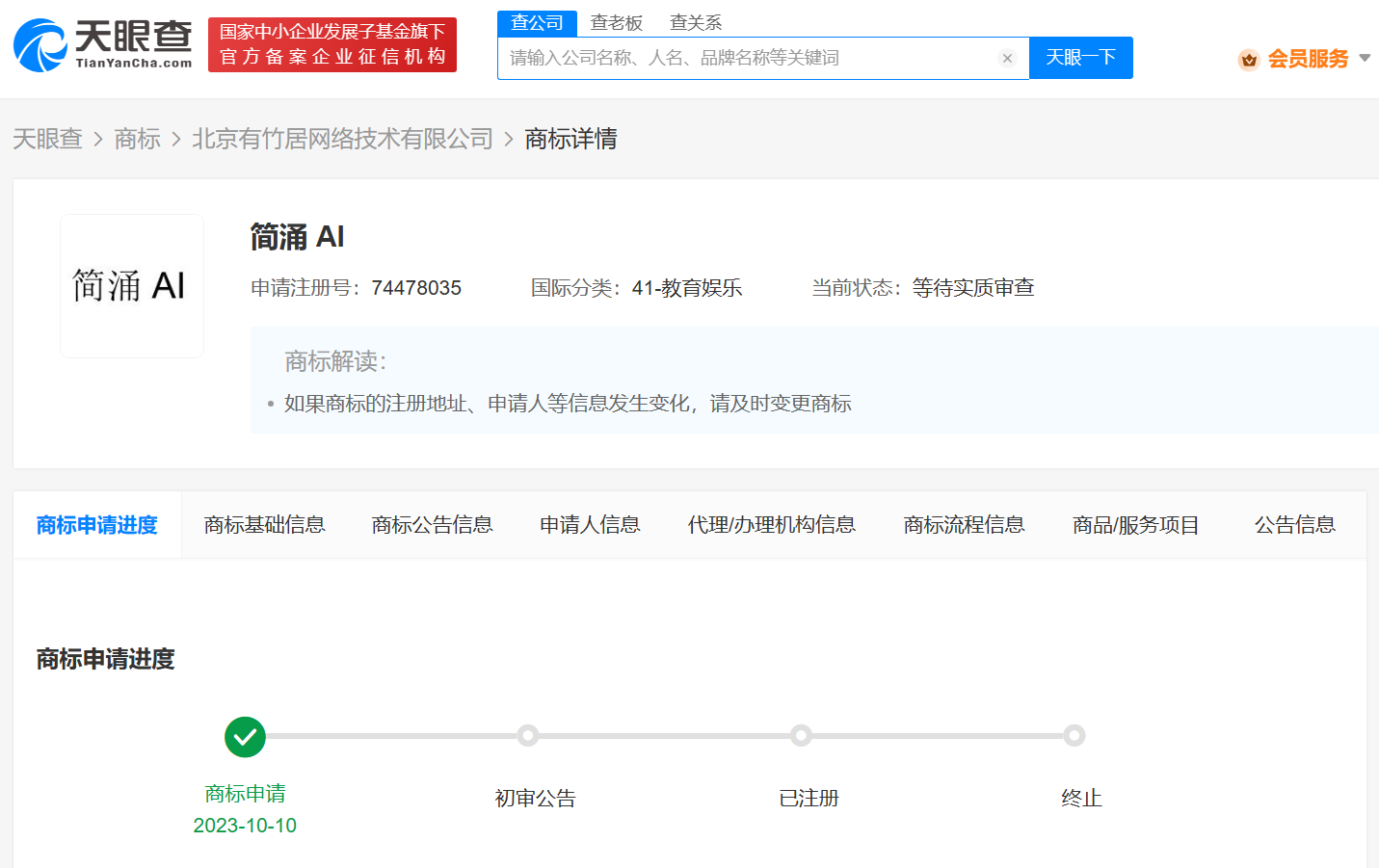Click the 41-教育娱乐 classification text
Viewport: 1379px width, 868px height.
coord(687,288)
